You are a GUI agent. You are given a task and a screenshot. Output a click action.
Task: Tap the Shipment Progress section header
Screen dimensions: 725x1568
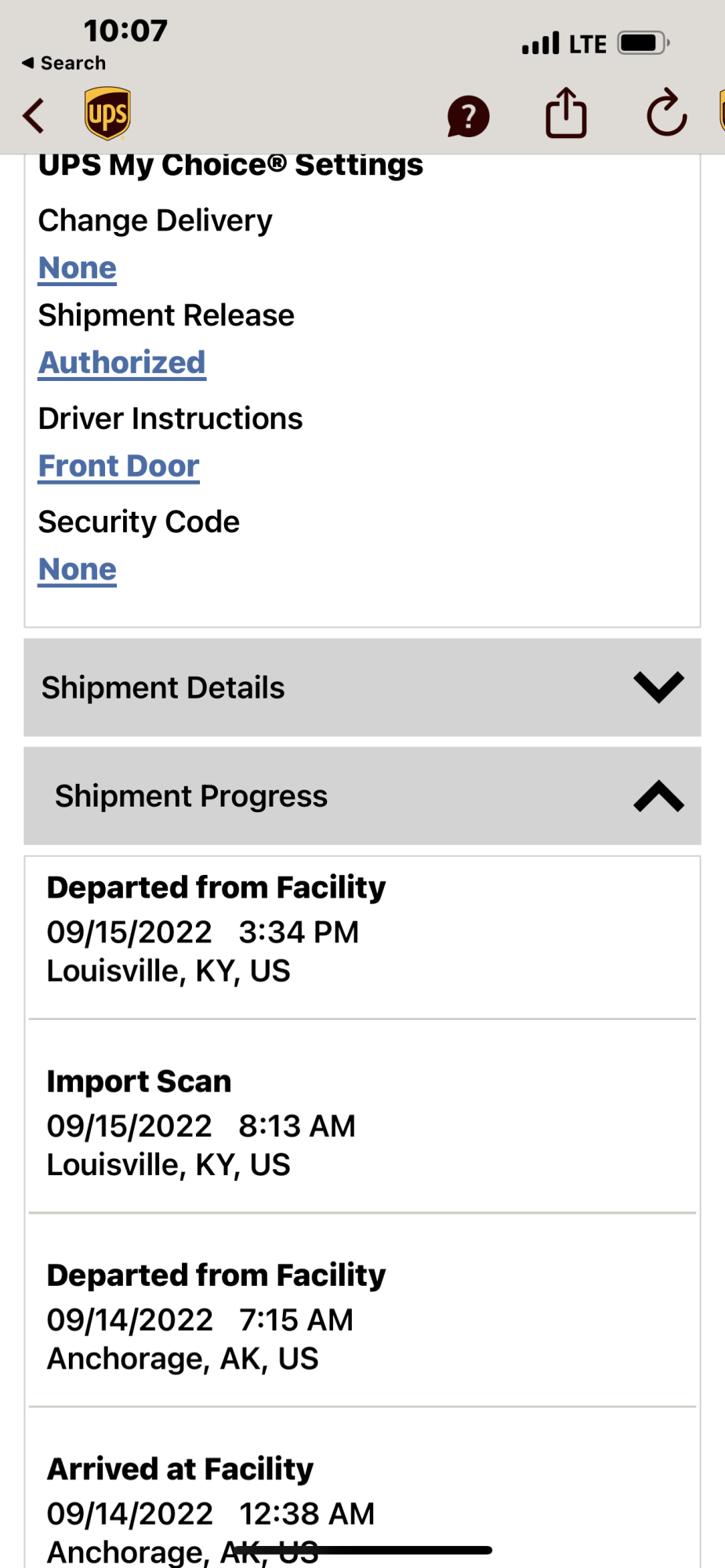point(191,796)
